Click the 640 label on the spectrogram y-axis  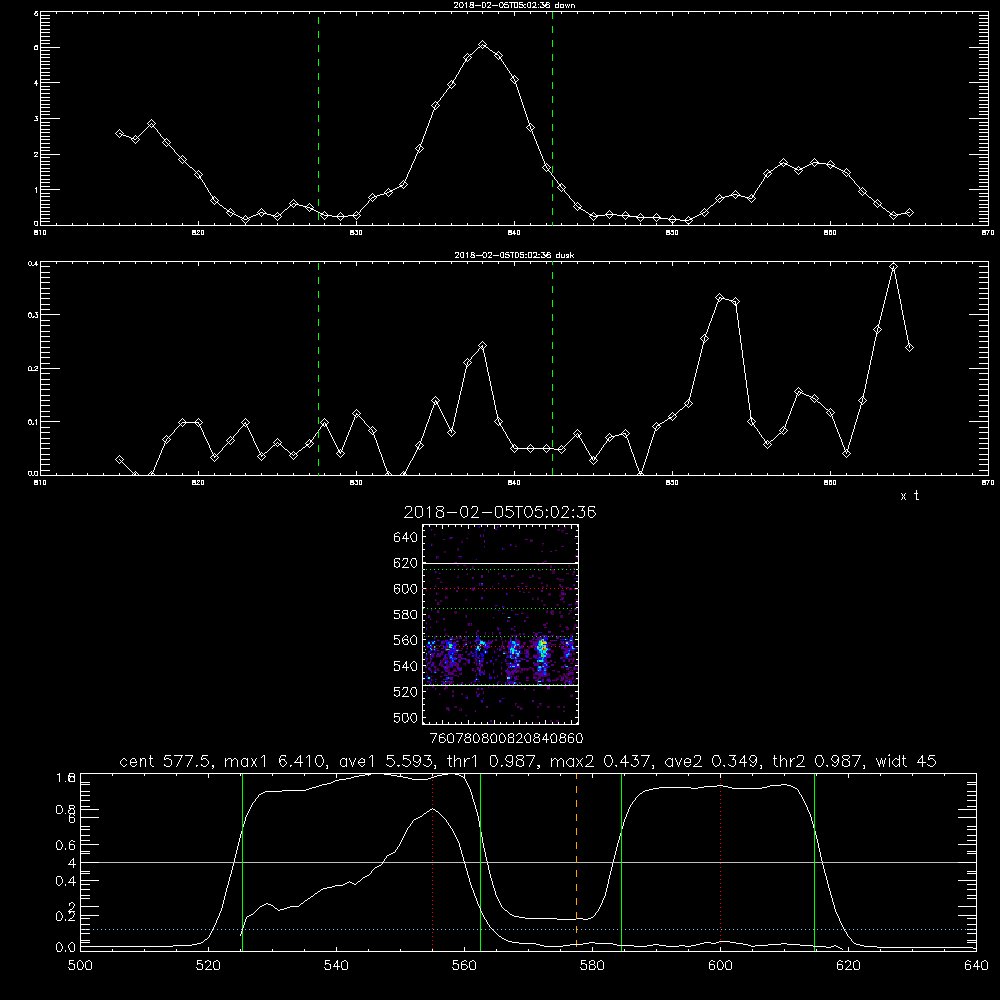coord(406,538)
